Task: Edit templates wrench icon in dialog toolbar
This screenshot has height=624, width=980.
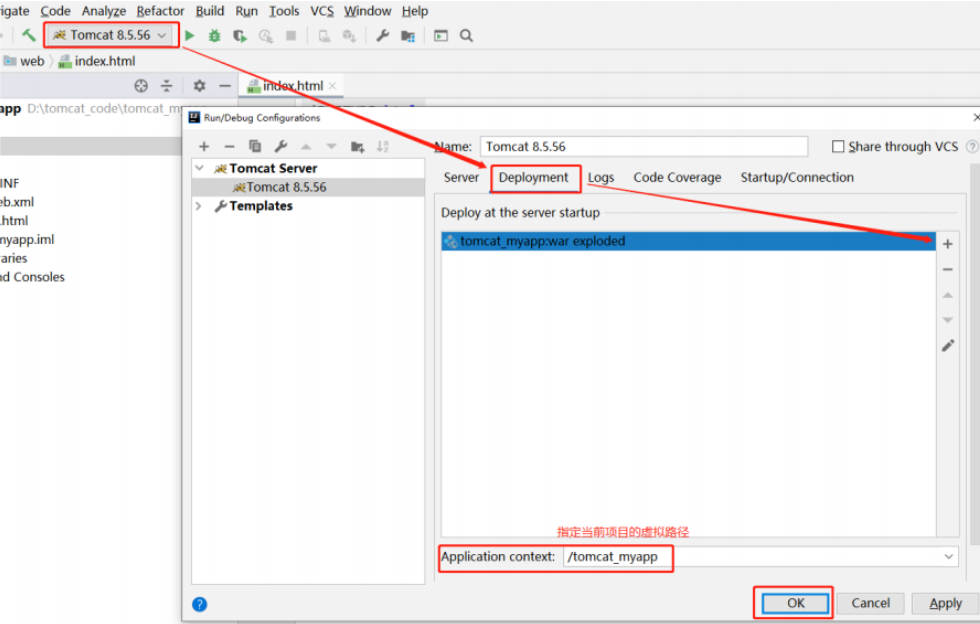Action: pos(281,146)
